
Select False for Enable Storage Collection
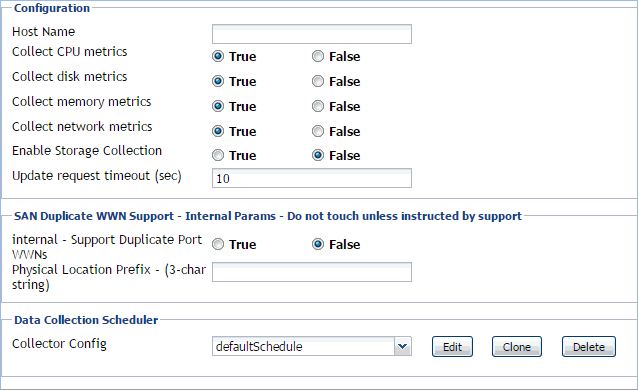pyautogui.click(x=318, y=155)
